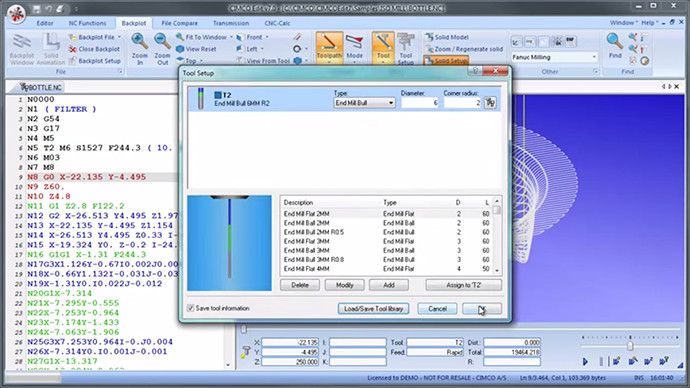690x388 pixels.
Task: Open Tool Setup from the ribbon
Action: click(405, 48)
